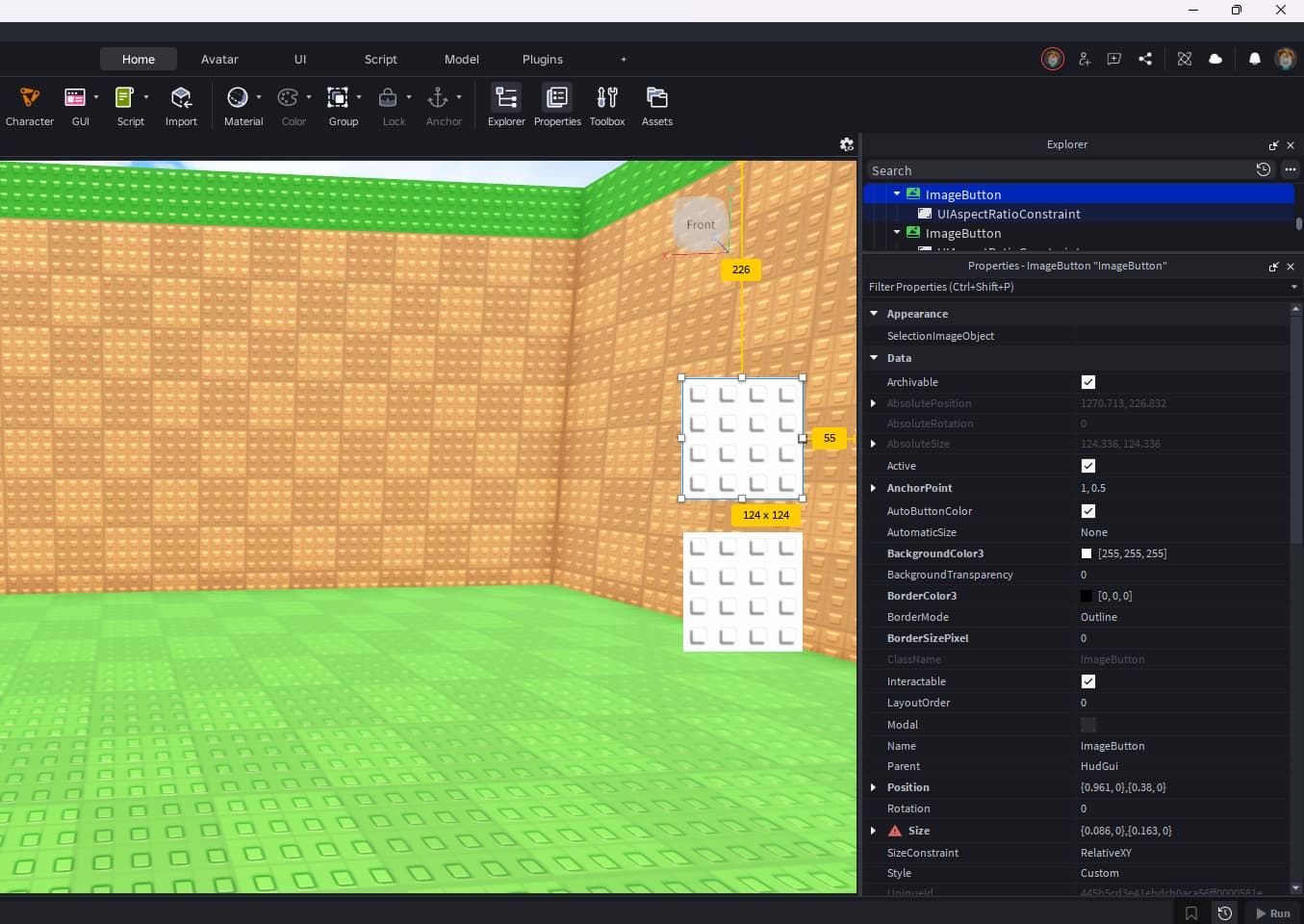
Task: Click the Group tool icon
Action: (338, 97)
